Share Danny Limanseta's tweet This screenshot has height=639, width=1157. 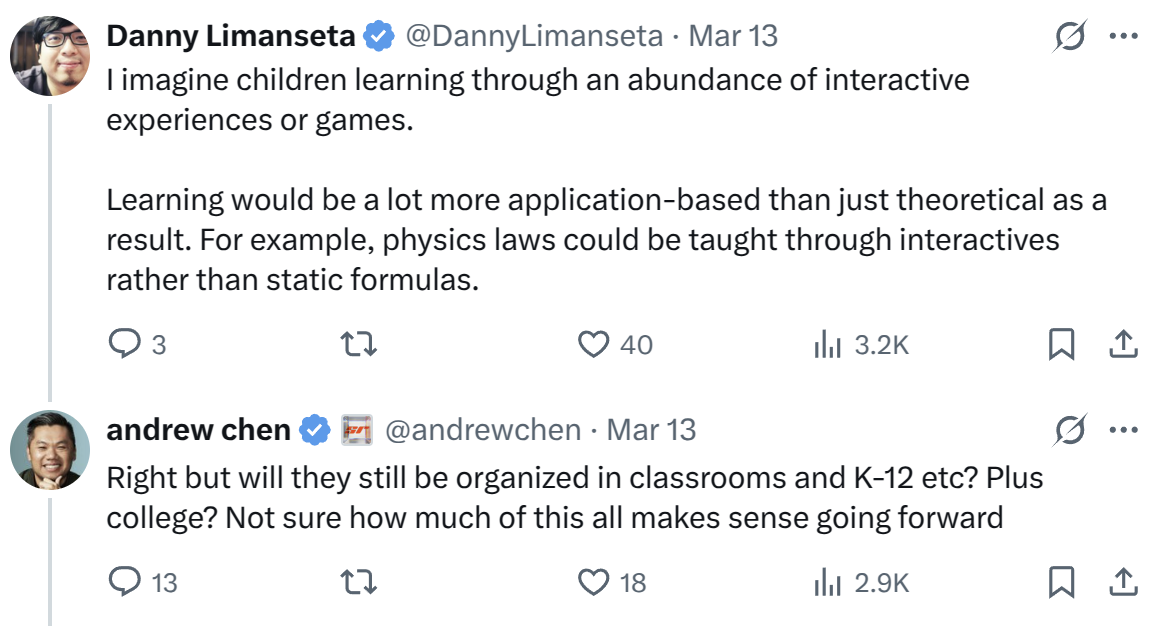(1123, 345)
